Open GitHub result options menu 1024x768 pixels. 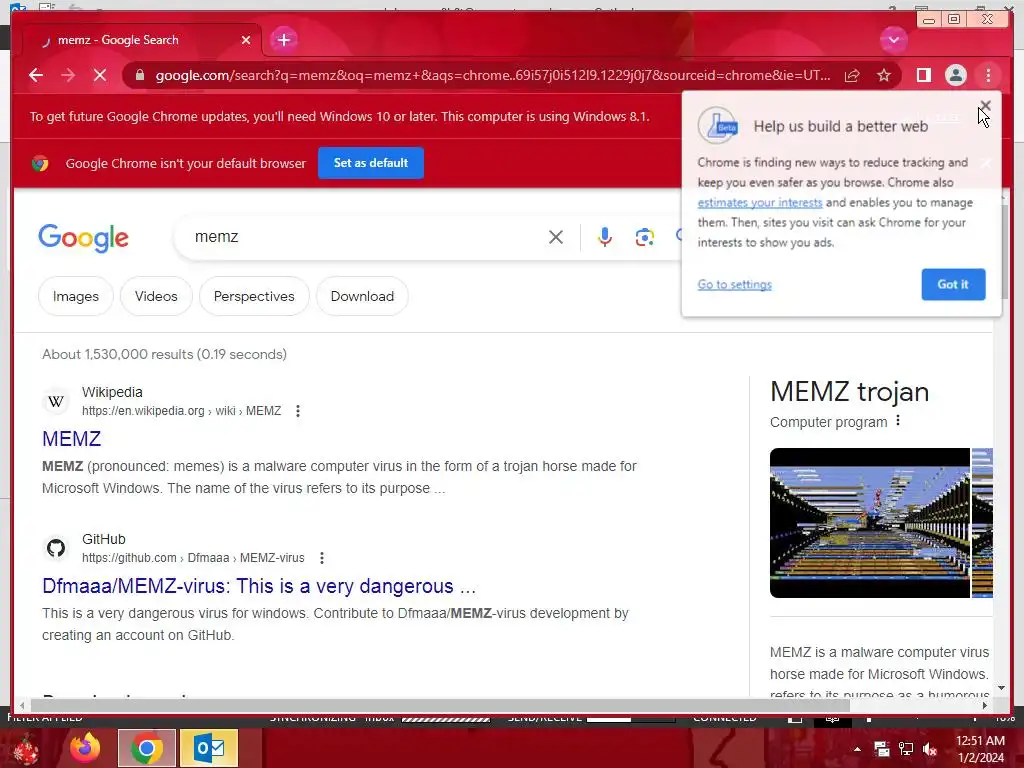[x=321, y=558]
